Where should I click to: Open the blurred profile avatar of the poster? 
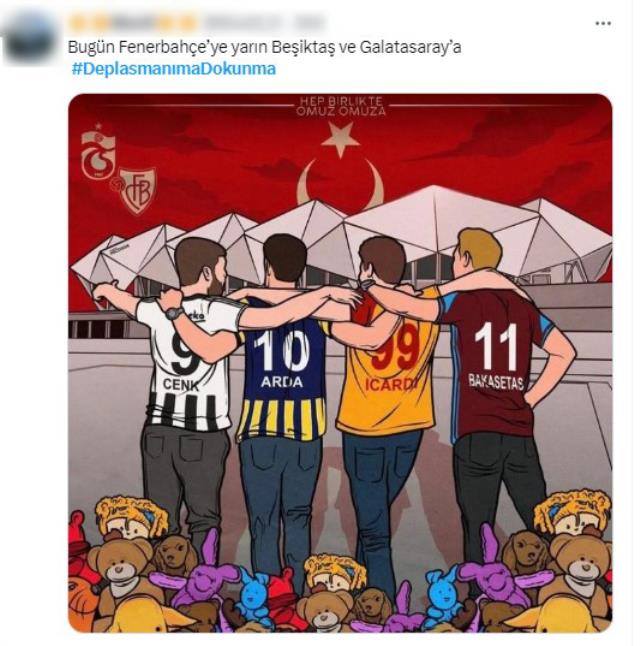pyautogui.click(x=30, y=39)
